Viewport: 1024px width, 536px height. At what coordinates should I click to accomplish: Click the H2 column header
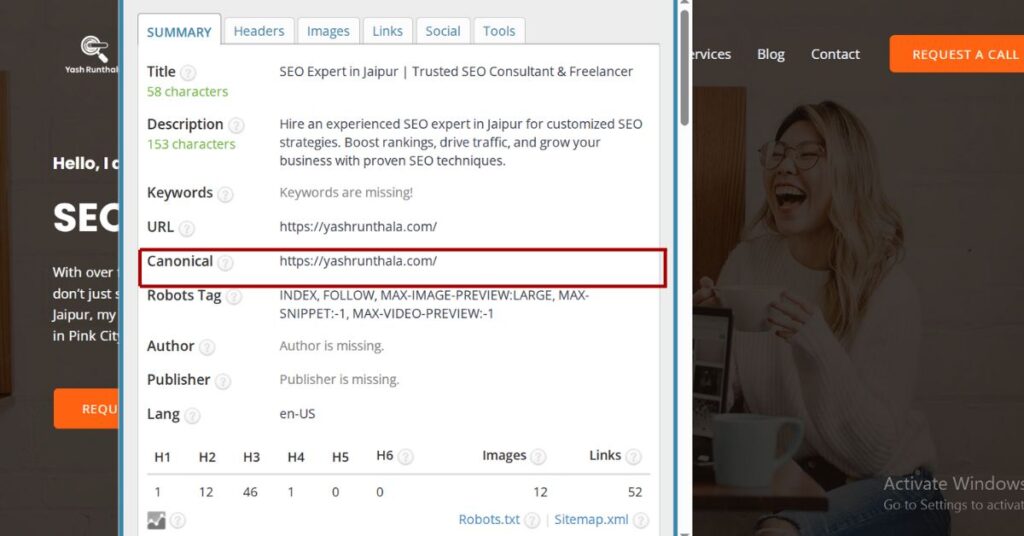tap(207, 457)
